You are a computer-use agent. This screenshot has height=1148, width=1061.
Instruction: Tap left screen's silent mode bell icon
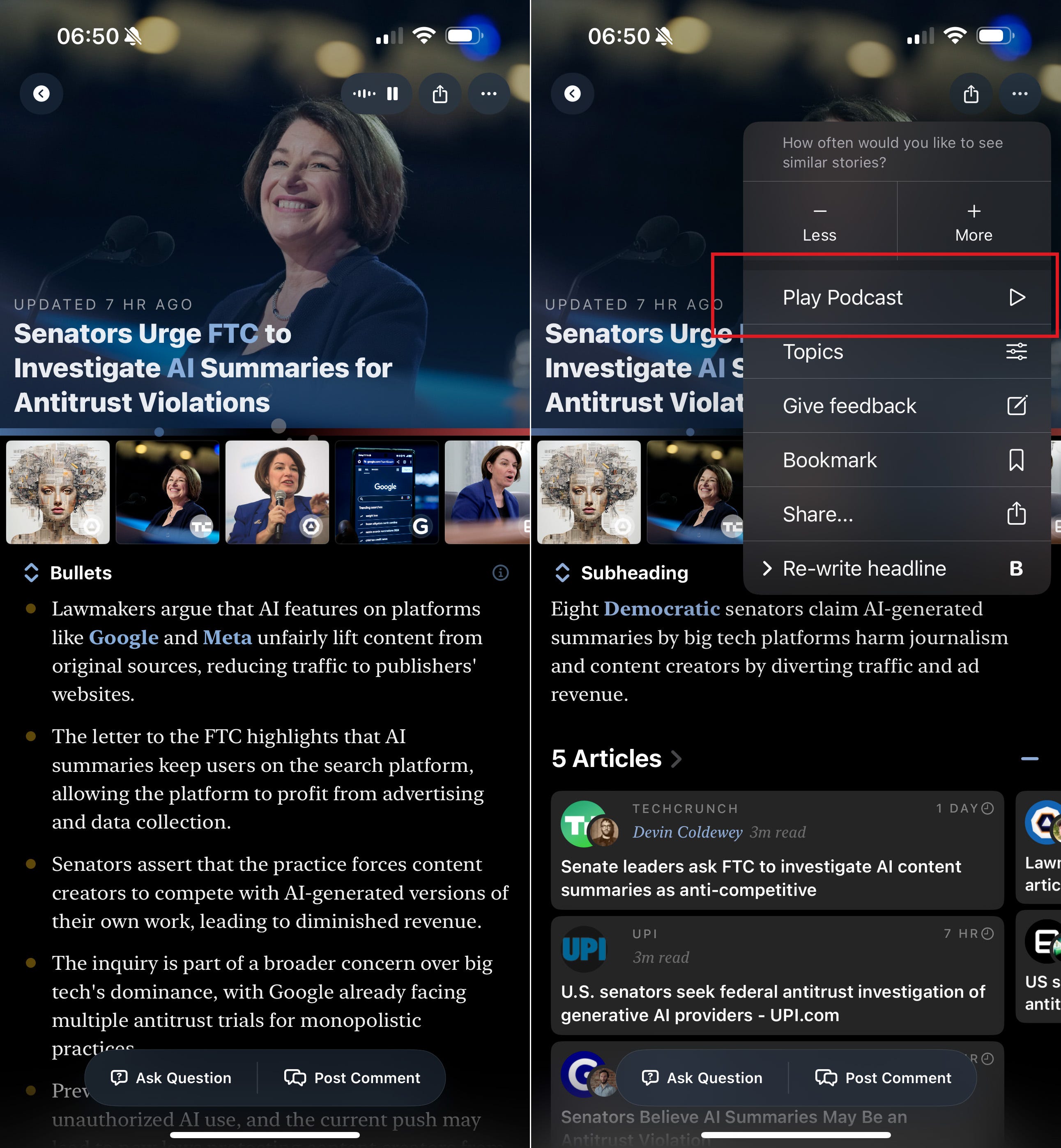coord(133,36)
